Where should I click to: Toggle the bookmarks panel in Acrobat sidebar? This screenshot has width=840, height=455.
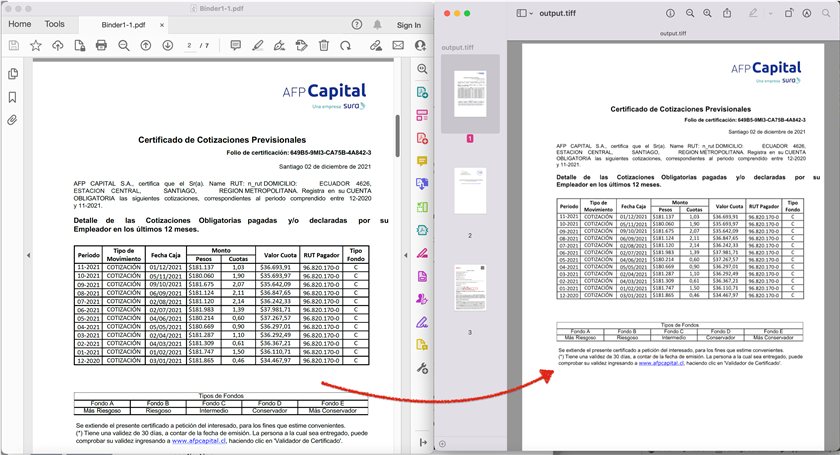point(13,97)
